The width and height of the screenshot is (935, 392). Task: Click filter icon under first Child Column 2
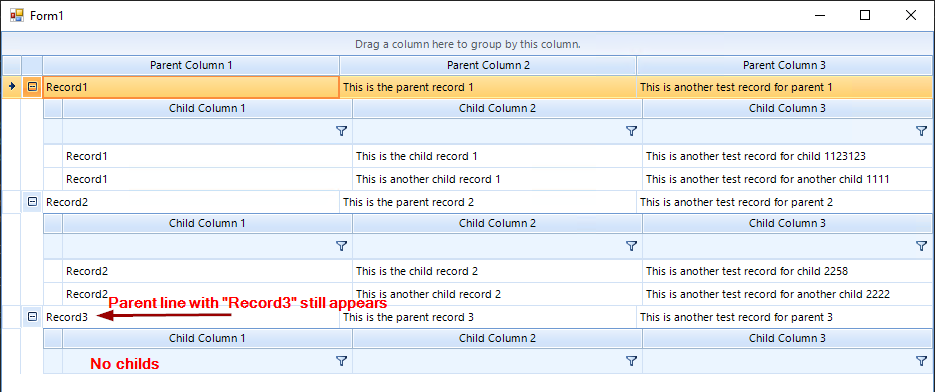point(631,131)
